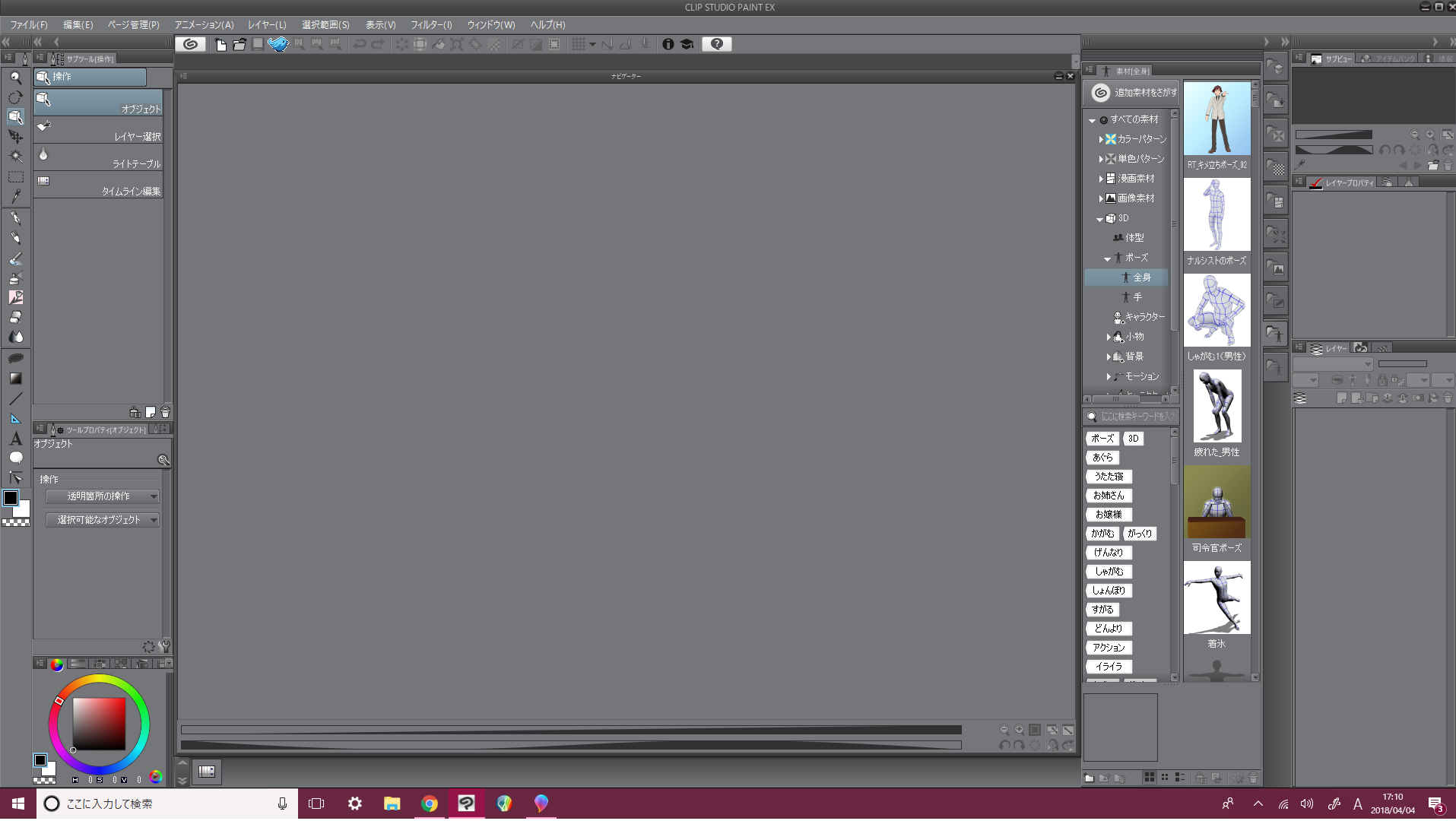Toggle the しゃがむ tag filter
The image size is (1456, 821).
point(1109,572)
